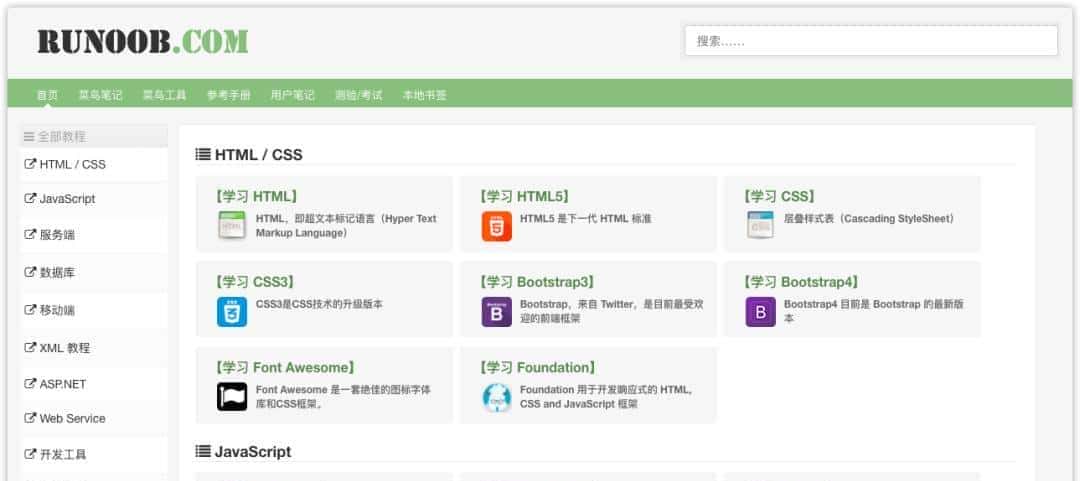The width and height of the screenshot is (1080, 481).
Task: Open the 【学习 HTML5】 link
Action: [x=525, y=196]
